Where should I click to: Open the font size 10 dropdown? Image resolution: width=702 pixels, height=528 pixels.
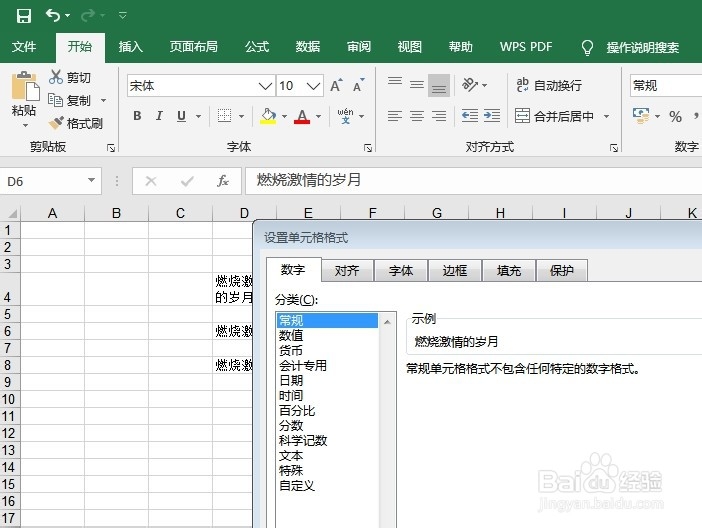tap(314, 86)
